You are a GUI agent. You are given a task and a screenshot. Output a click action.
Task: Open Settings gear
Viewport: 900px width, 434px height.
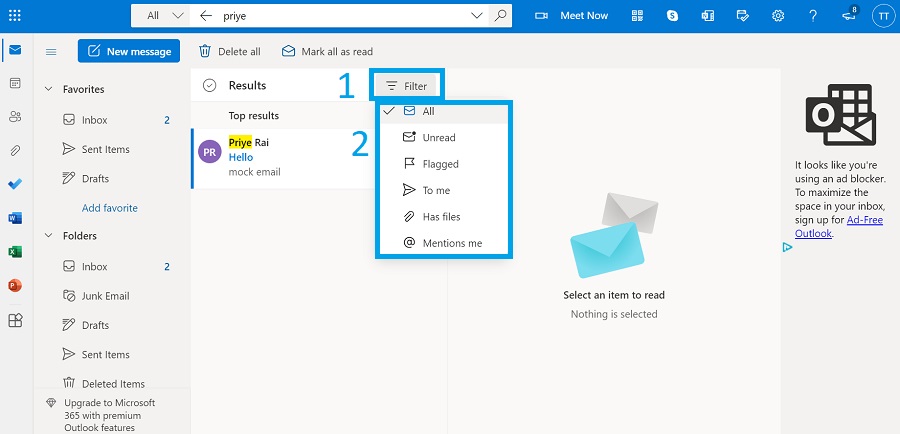778,16
